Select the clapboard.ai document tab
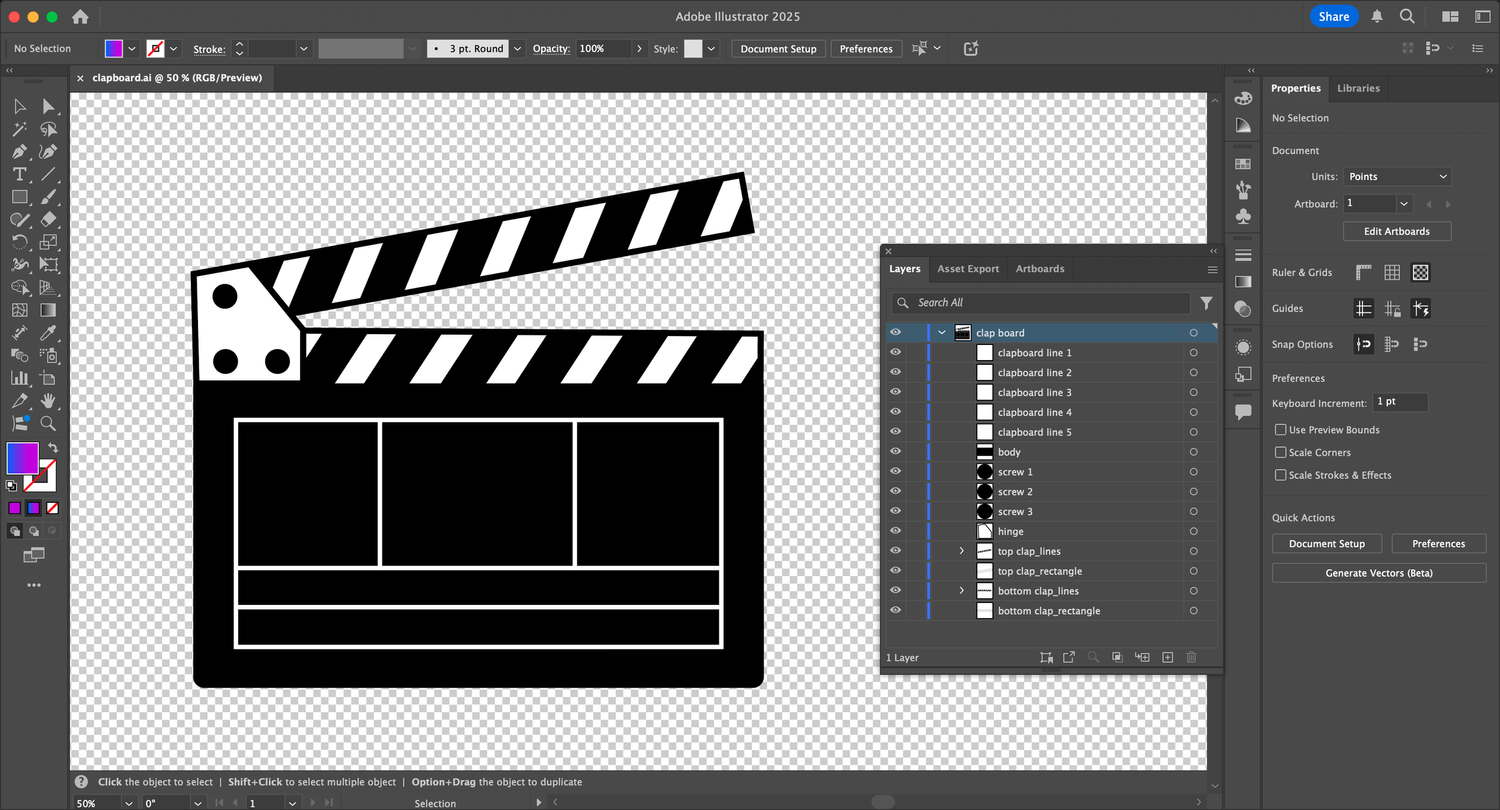This screenshot has height=810, width=1500. point(176,78)
